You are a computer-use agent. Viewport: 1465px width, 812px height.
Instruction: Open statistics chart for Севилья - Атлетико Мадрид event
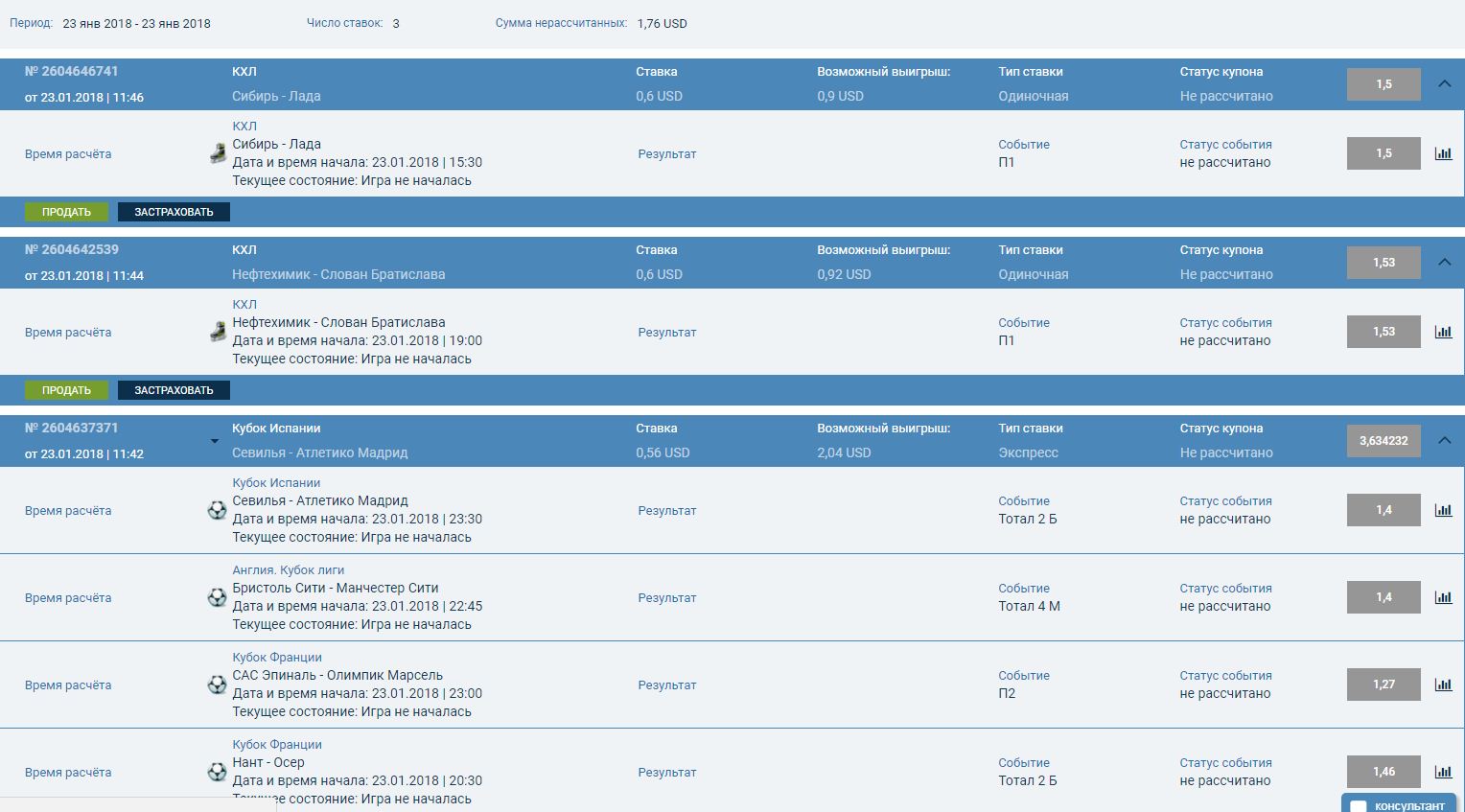click(1443, 510)
